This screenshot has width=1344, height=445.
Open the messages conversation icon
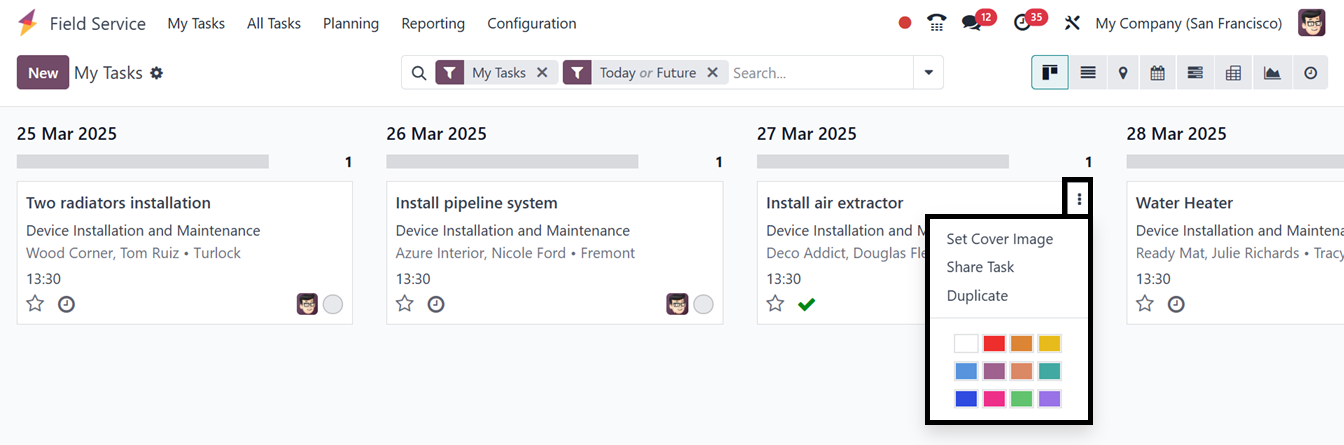[971, 23]
